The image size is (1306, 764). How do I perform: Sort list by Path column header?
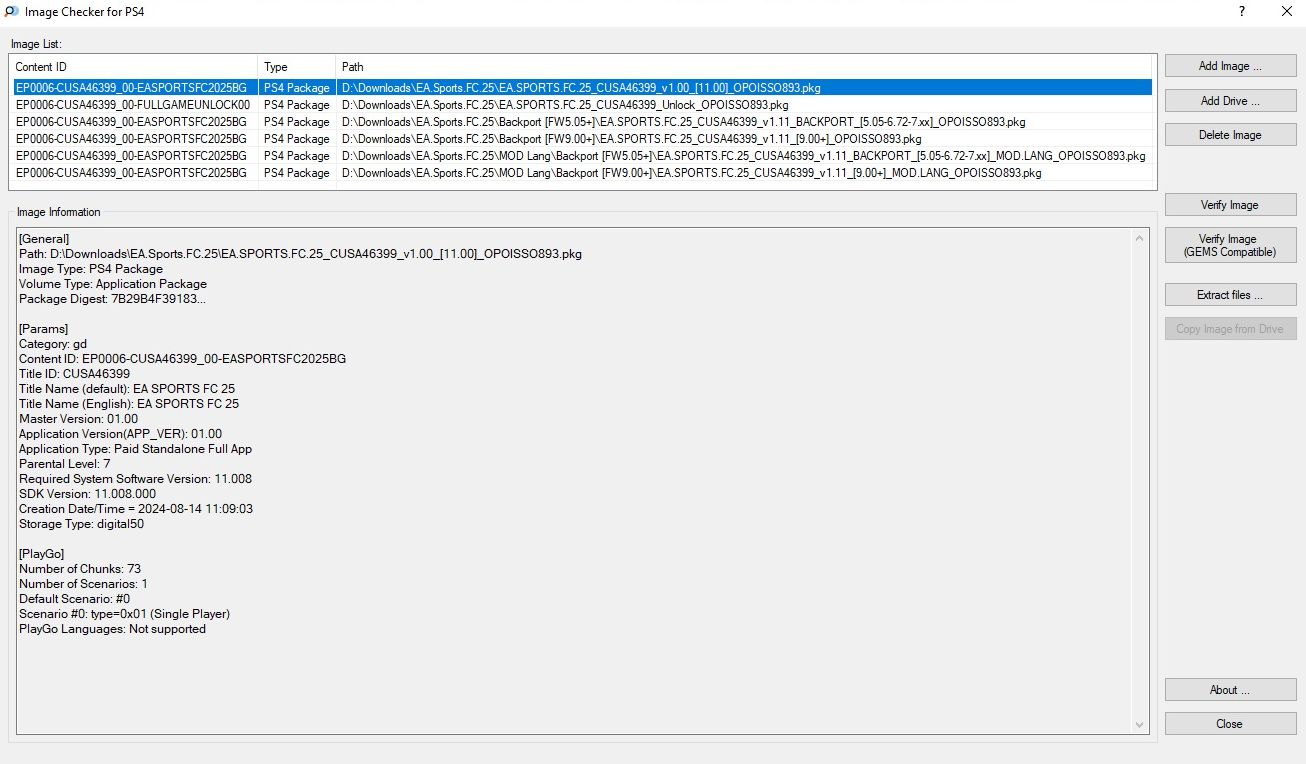pyautogui.click(x=746, y=67)
